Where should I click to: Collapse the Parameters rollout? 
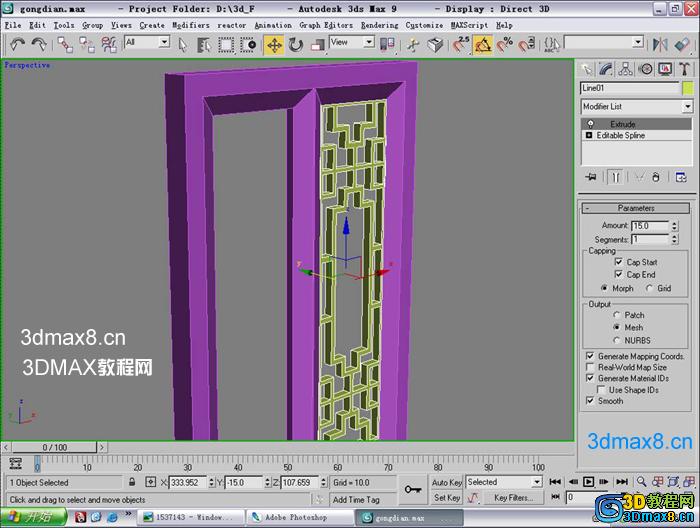click(x=636, y=208)
